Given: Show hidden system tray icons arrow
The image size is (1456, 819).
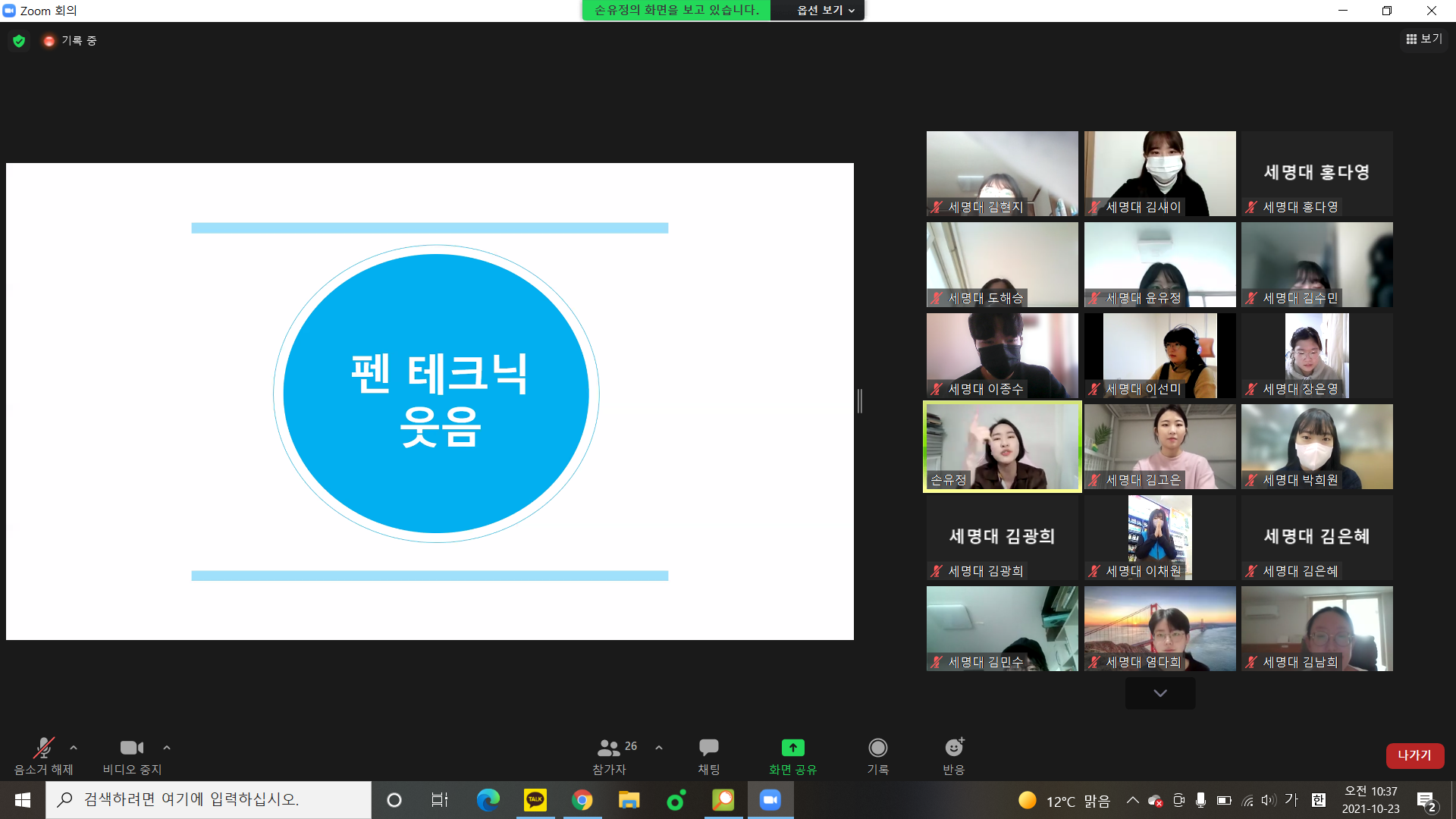Looking at the screenshot, I should (1132, 800).
